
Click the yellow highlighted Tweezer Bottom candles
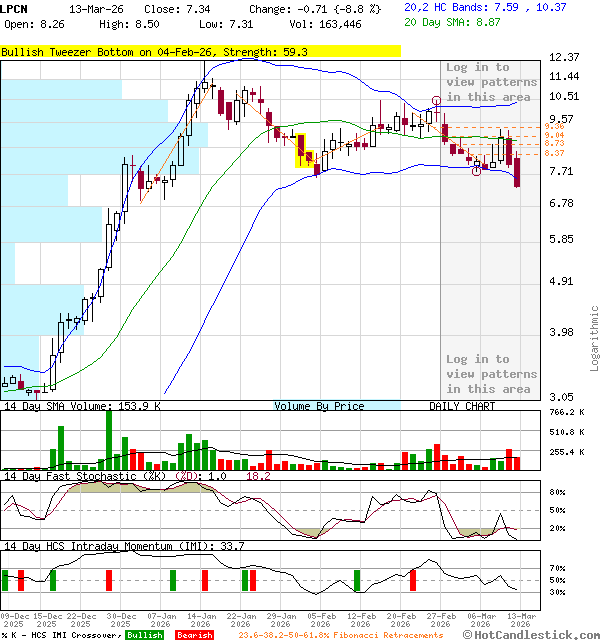coord(305,150)
